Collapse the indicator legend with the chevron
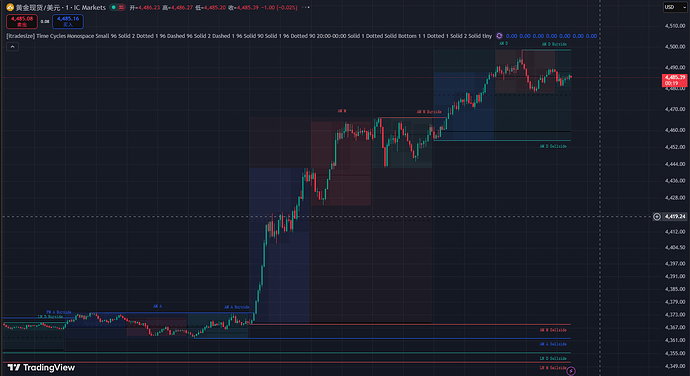The image size is (690, 376). click(x=12, y=47)
